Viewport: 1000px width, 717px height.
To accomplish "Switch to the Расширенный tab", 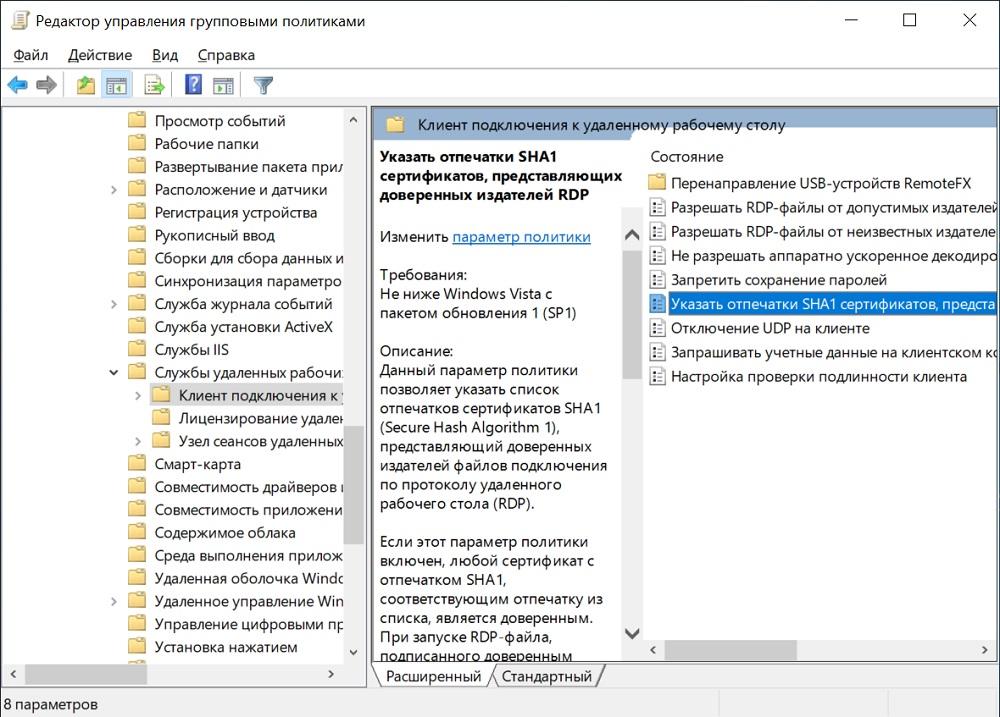I will pyautogui.click(x=434, y=676).
